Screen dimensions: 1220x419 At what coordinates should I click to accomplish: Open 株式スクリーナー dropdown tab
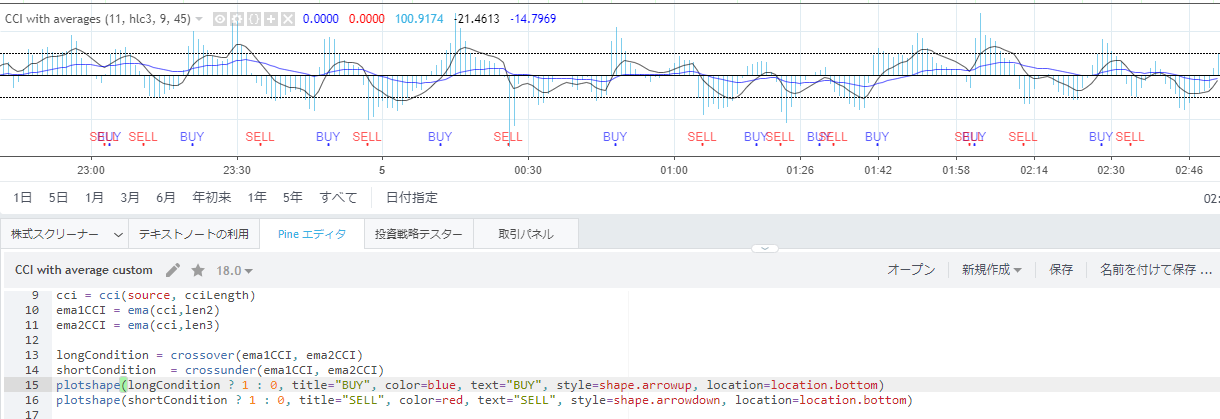[64, 234]
